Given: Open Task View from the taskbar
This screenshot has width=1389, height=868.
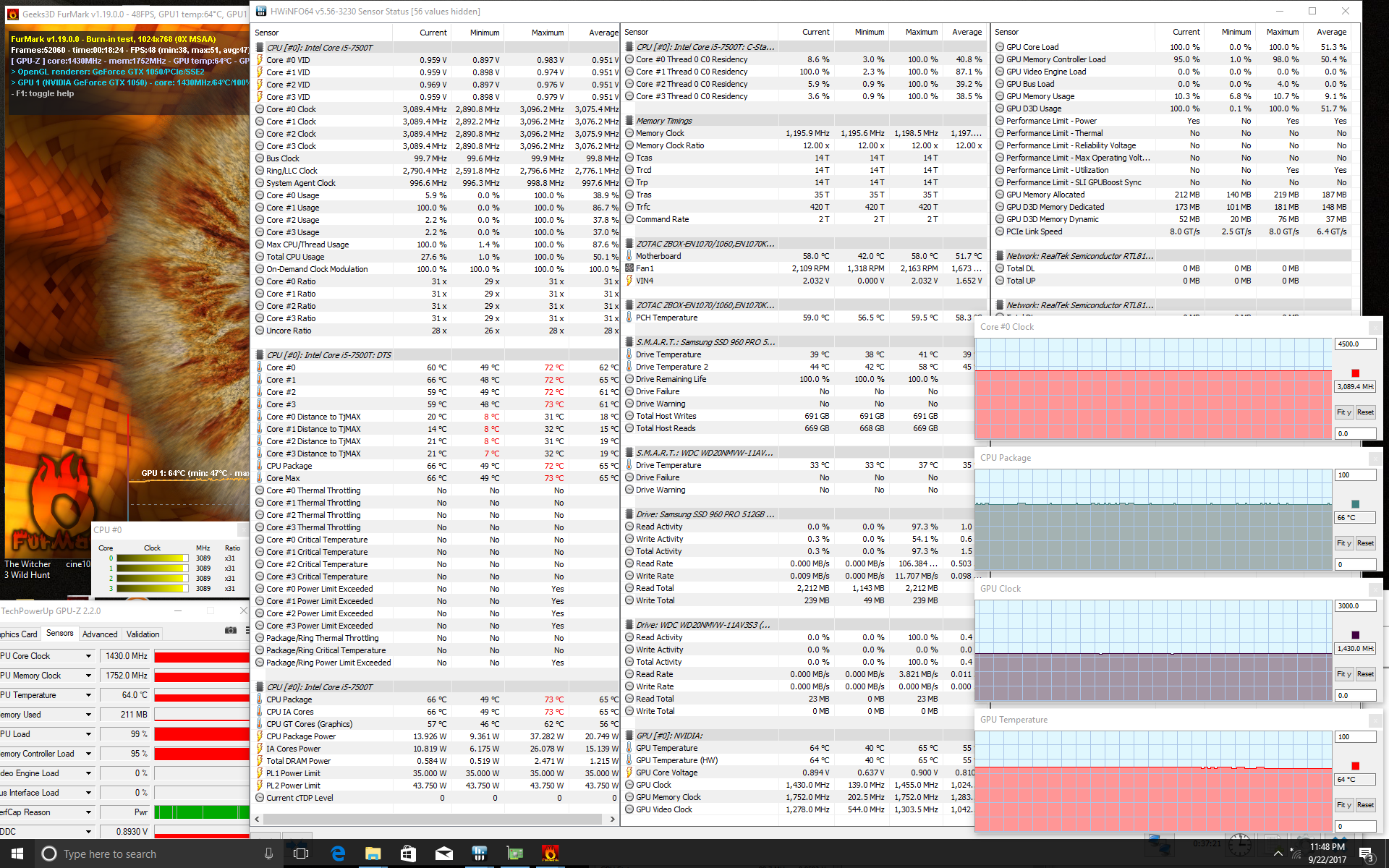Looking at the screenshot, I should [301, 854].
